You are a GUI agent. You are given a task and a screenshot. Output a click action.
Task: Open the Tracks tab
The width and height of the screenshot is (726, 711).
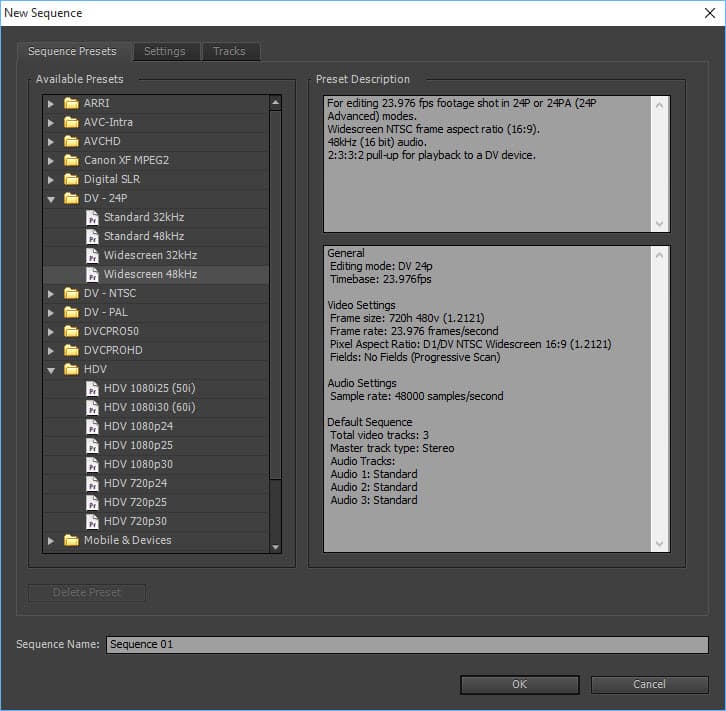(230, 51)
